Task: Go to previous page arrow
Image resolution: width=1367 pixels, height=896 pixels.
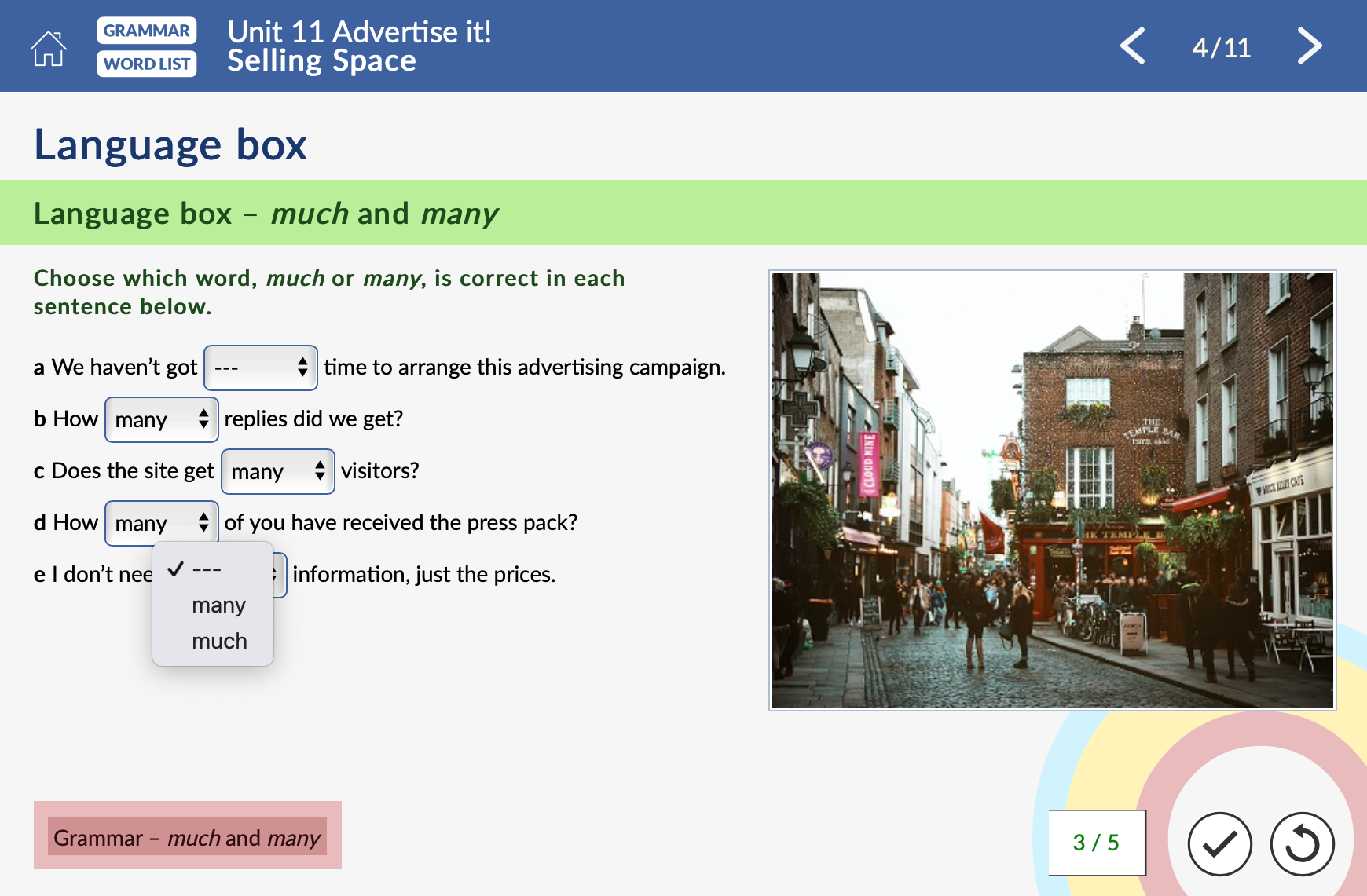Action: [x=1133, y=46]
